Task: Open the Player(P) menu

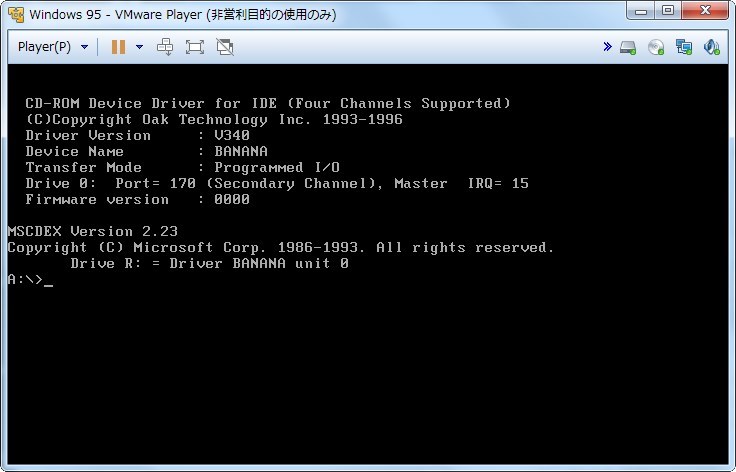Action: click(44, 47)
